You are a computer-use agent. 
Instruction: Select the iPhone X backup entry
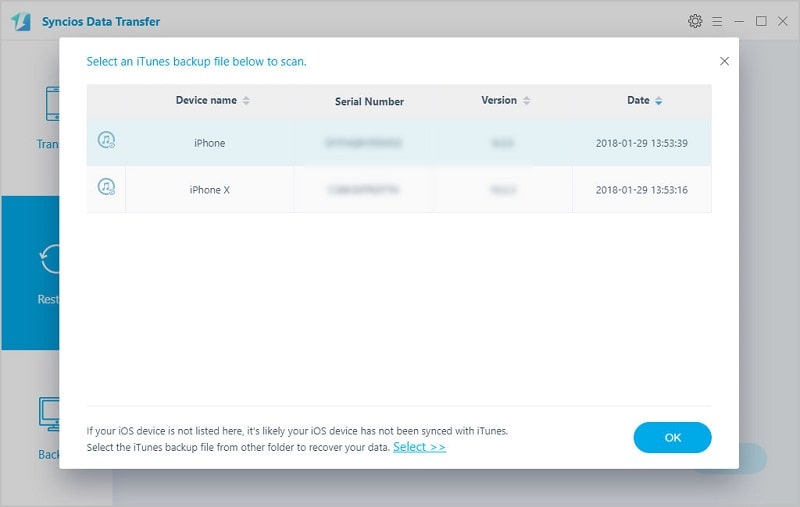point(399,189)
